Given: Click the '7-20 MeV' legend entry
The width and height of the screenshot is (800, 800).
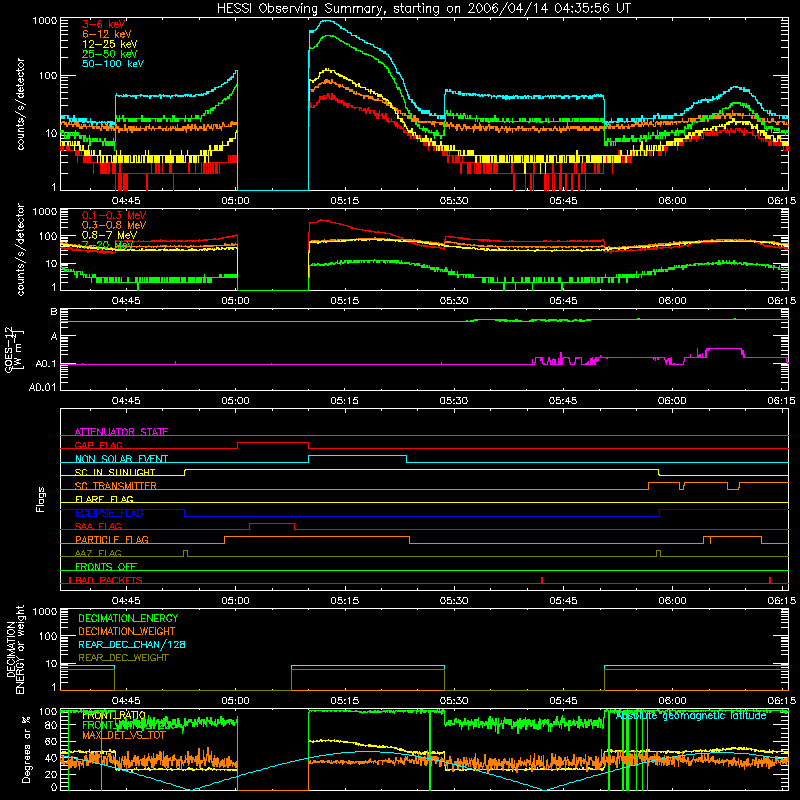Looking at the screenshot, I should pos(107,245).
